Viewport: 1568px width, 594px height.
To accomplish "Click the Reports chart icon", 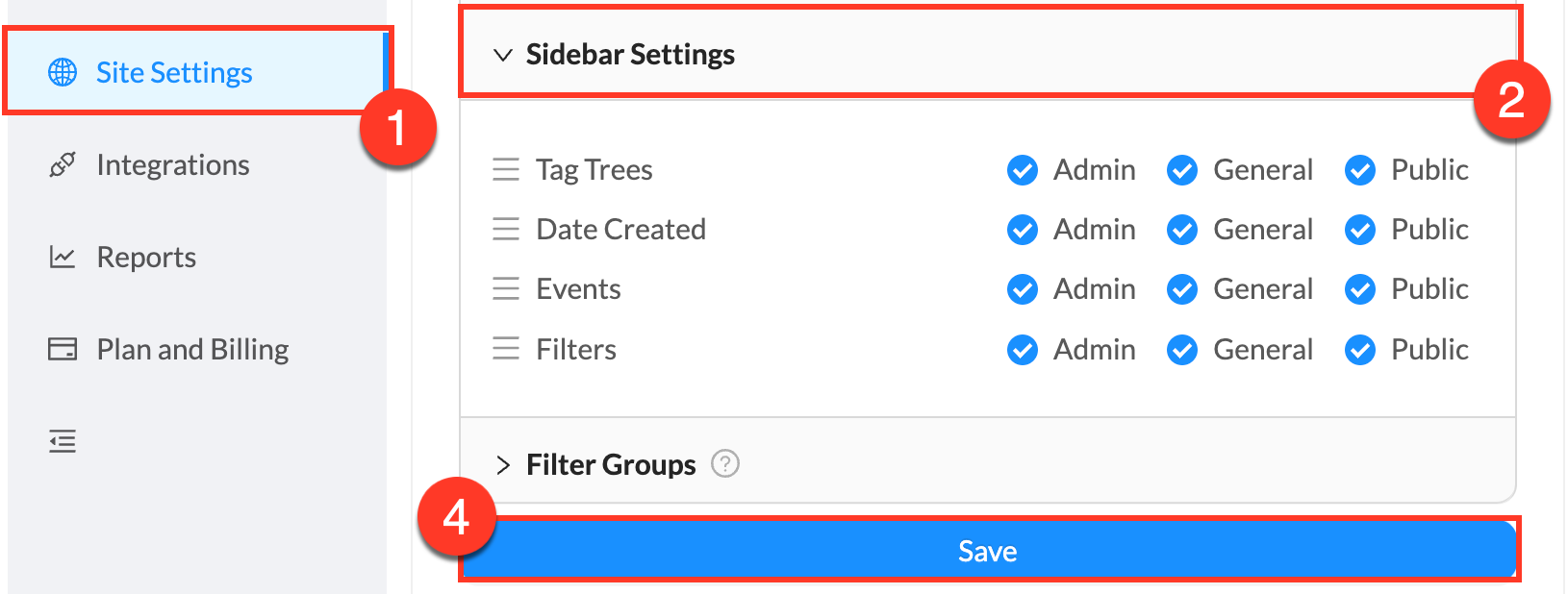I will pyautogui.click(x=62, y=257).
